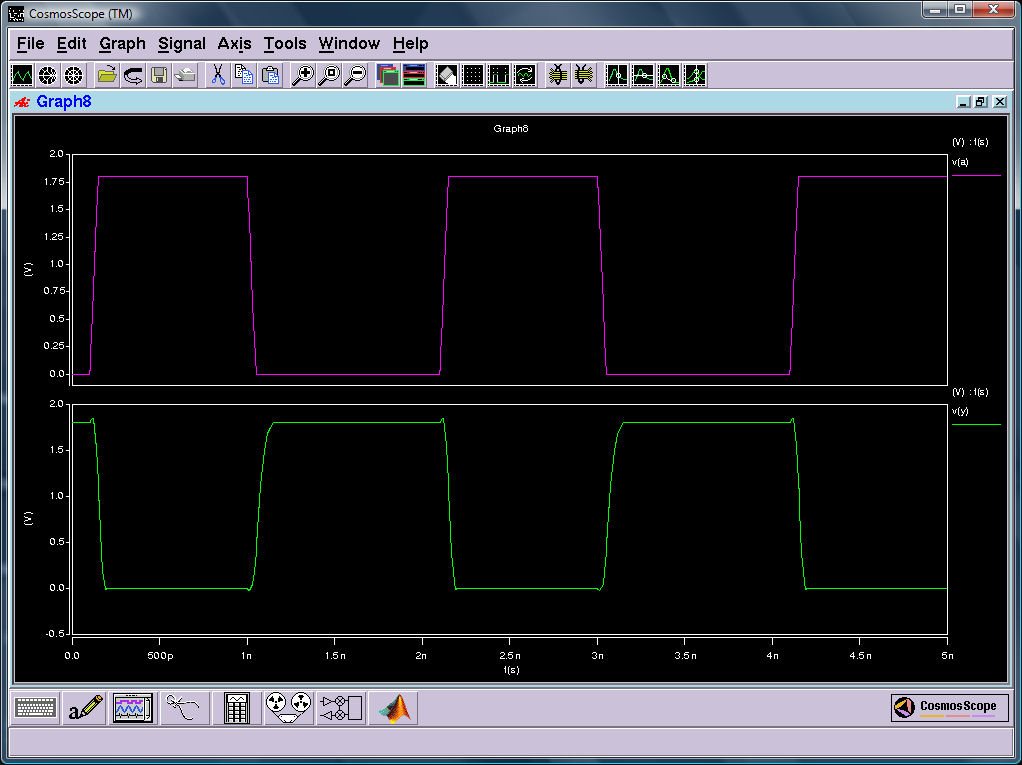Restore the Graph8 inner window
Screen dimensions: 1022x765
(981, 102)
